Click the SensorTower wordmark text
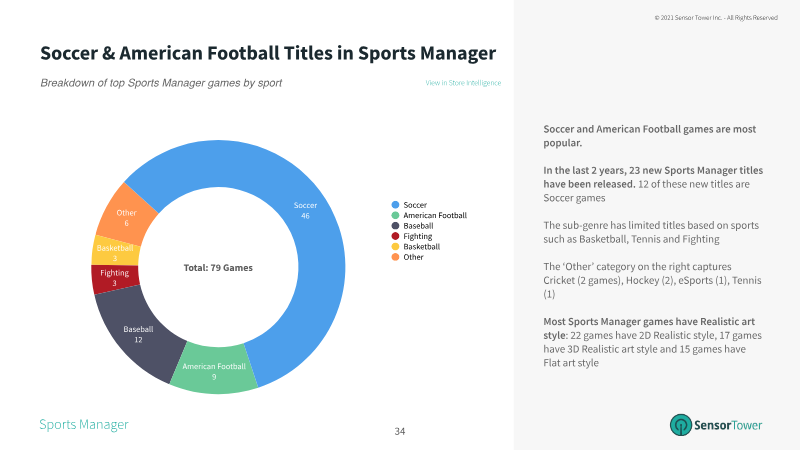 (728, 425)
